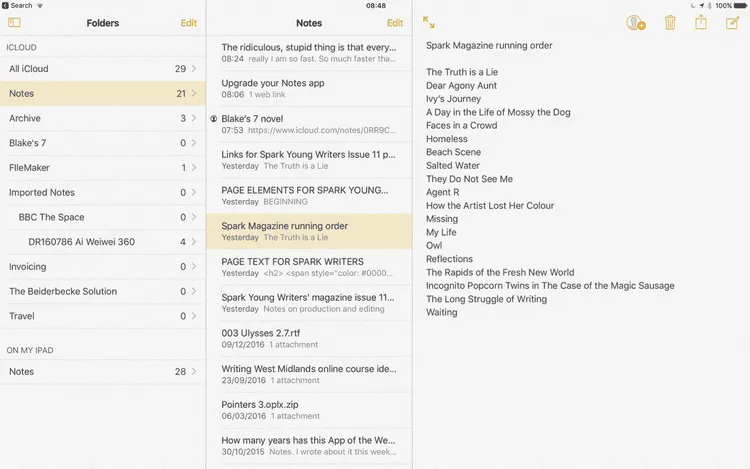
Task: Select the Archive folder
Action: tap(103, 118)
